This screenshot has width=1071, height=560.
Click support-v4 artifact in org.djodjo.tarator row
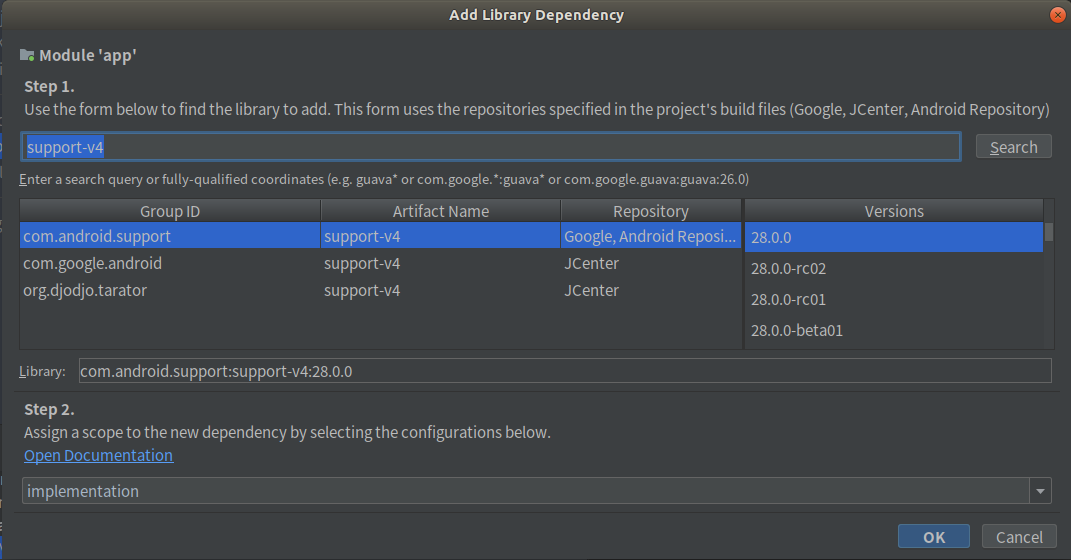[x=441, y=290]
